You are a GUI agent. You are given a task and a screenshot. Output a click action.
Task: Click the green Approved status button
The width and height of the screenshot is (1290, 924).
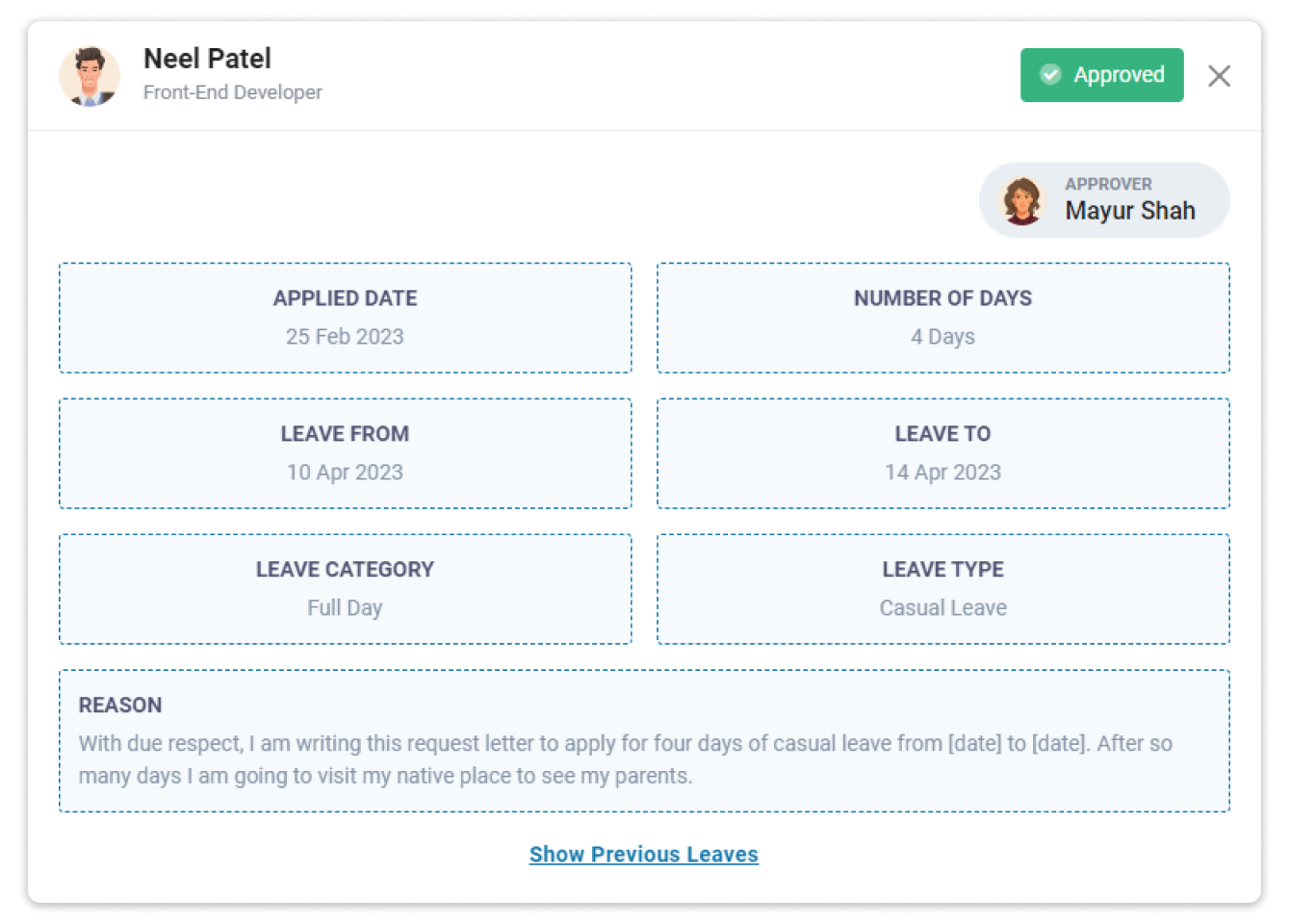point(1101,75)
